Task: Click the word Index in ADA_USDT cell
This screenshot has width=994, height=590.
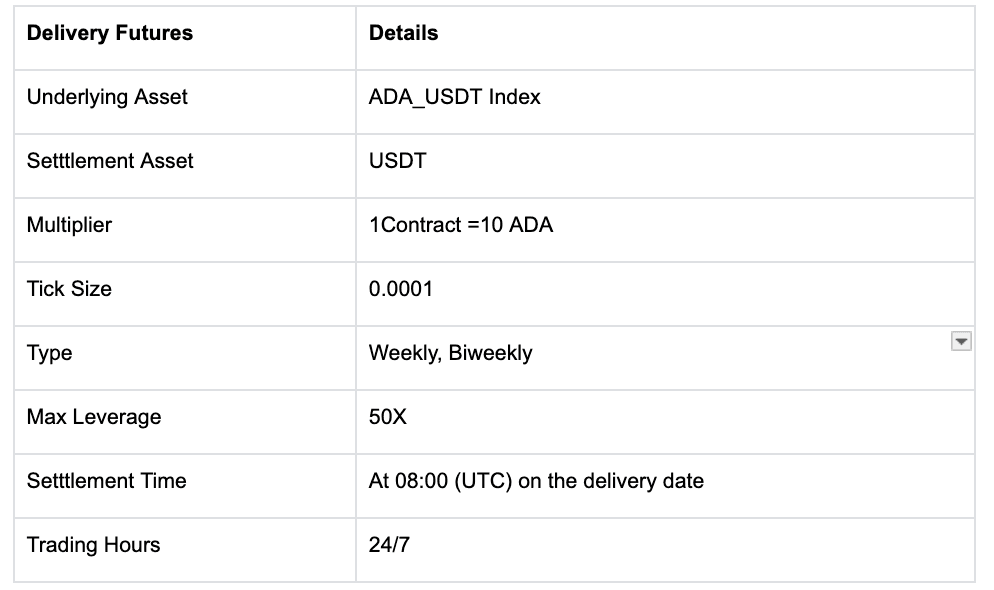Action: pos(515,97)
